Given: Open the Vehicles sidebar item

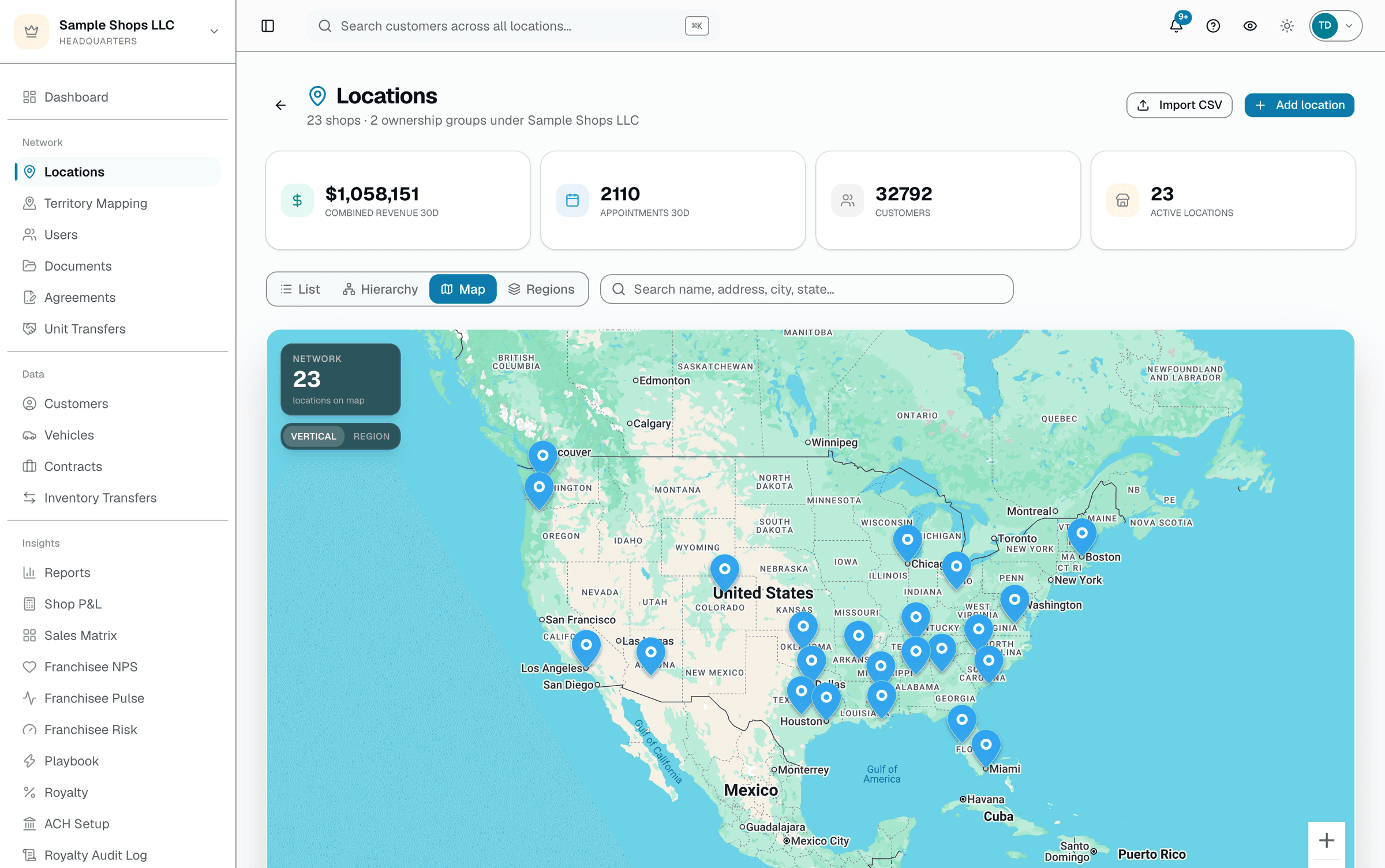Looking at the screenshot, I should tap(118, 435).
